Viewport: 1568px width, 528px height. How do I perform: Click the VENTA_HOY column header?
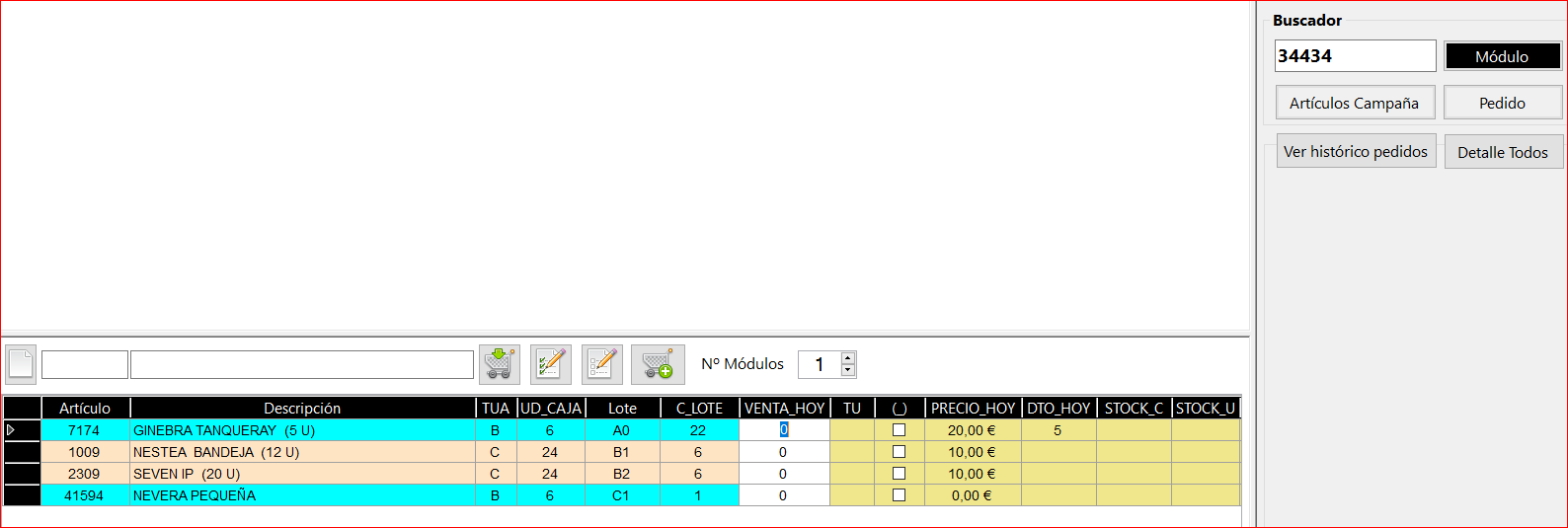(784, 408)
